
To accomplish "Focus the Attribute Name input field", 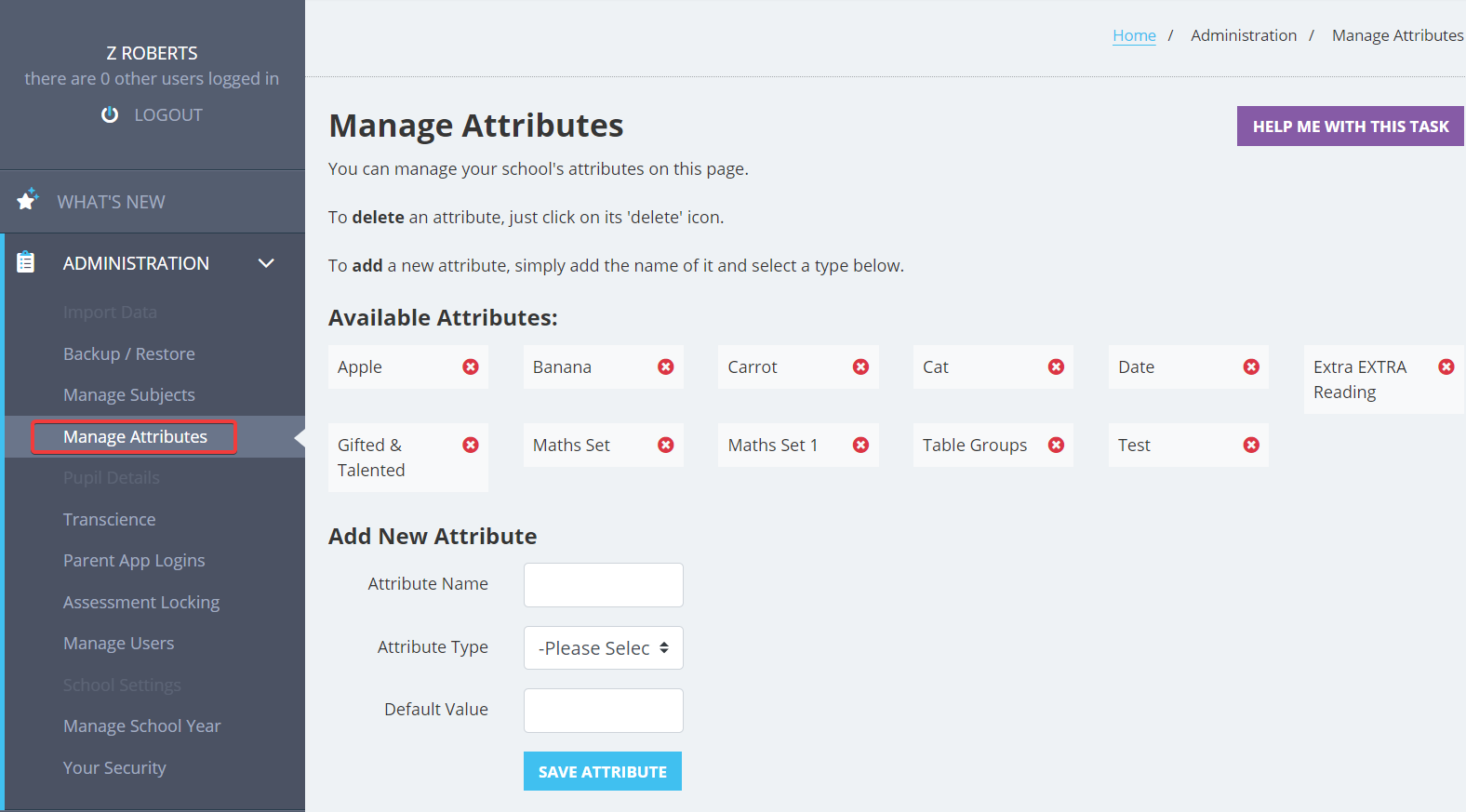I will point(604,585).
